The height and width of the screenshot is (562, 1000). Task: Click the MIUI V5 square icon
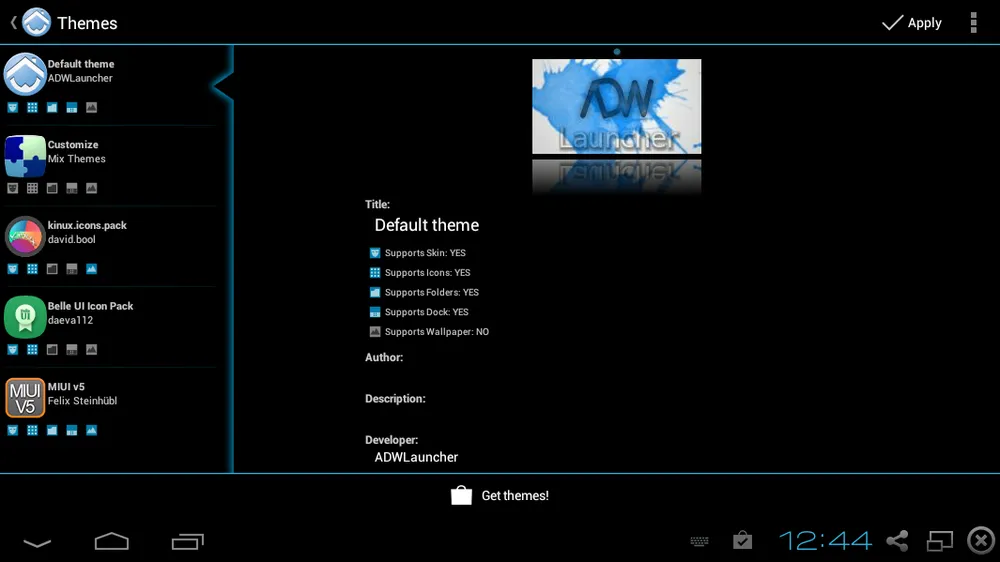point(24,397)
